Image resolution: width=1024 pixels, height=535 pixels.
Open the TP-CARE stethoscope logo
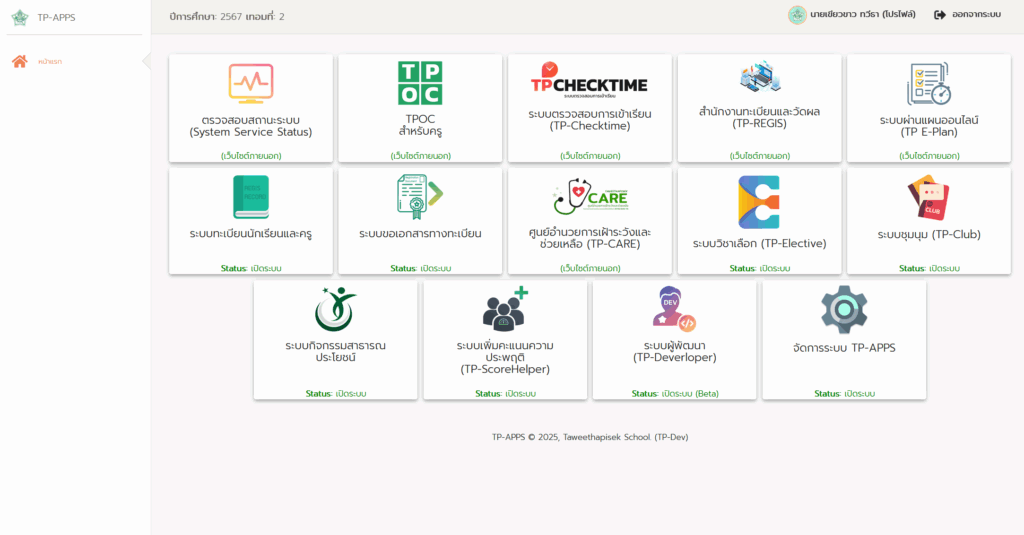[x=590, y=197]
